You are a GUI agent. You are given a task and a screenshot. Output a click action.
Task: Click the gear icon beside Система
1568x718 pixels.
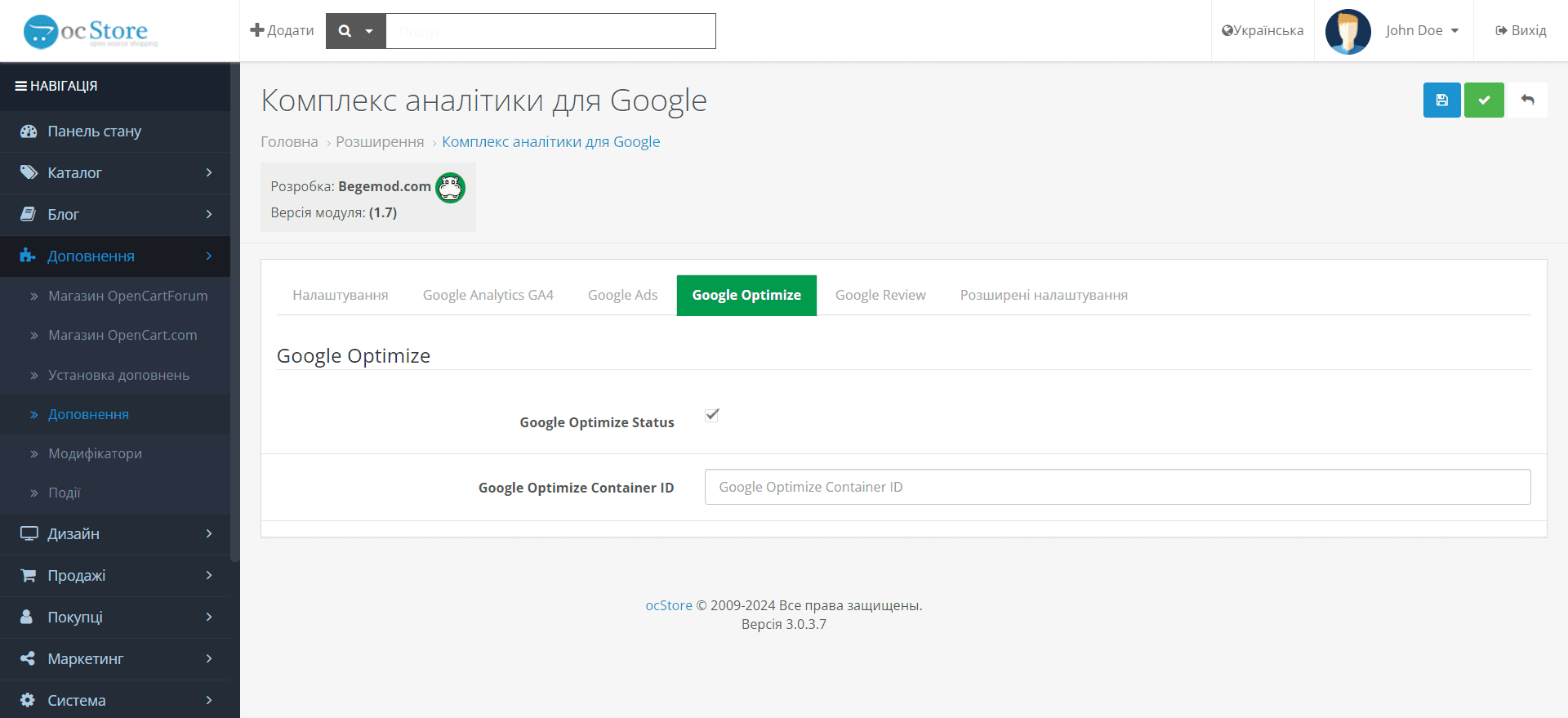[27, 700]
